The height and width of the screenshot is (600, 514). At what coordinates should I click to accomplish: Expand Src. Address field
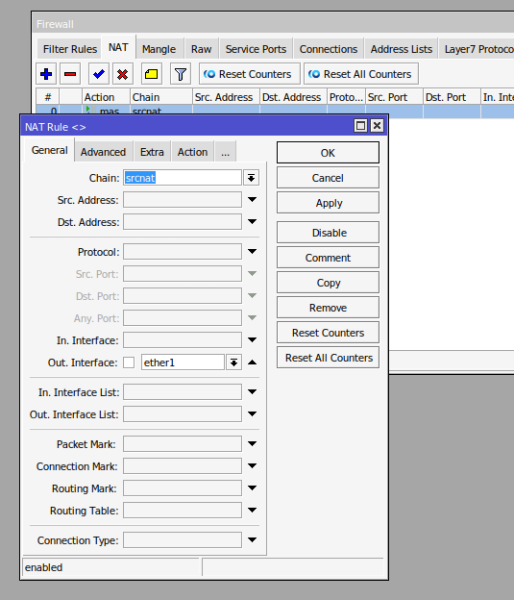point(252,200)
